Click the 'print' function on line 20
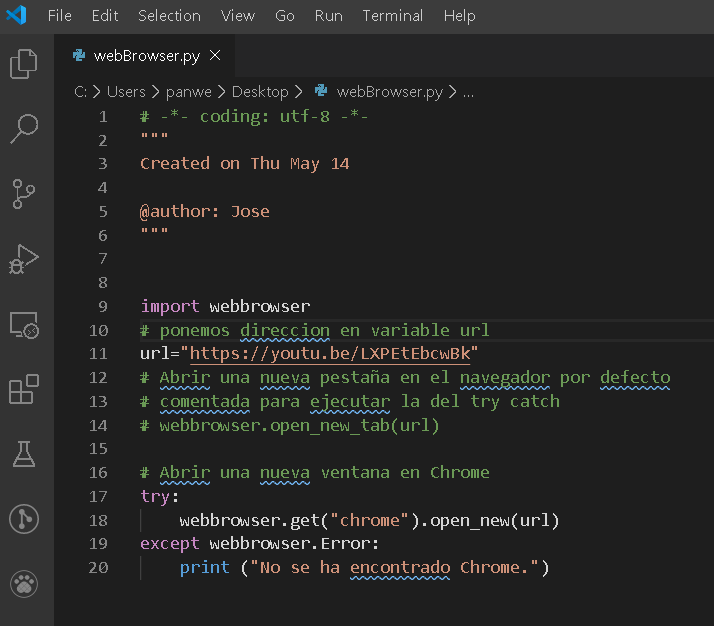 [204, 567]
